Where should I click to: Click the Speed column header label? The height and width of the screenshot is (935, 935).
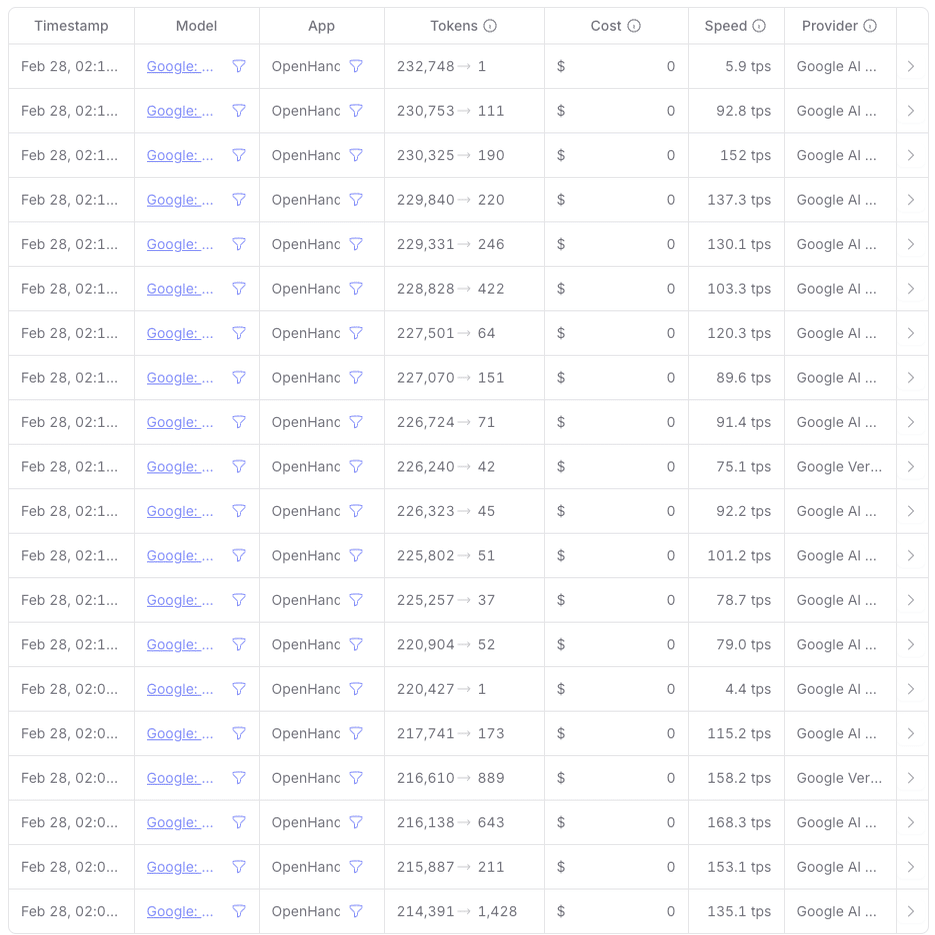[x=726, y=26]
